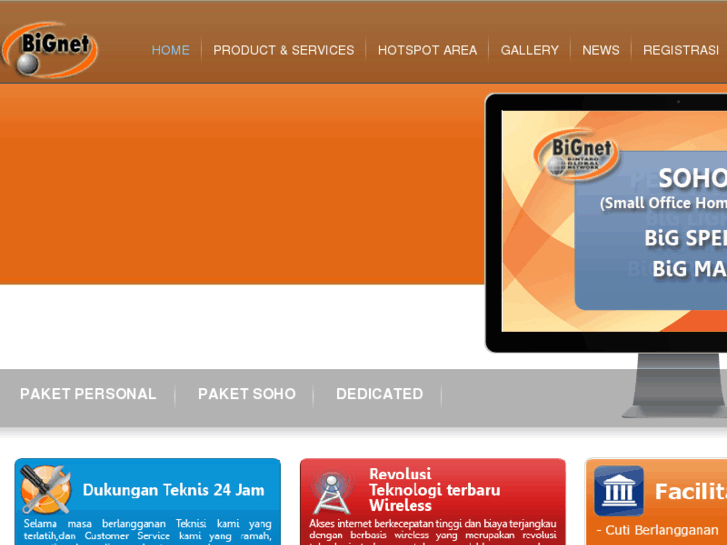
Task: Open the PRODUCT & SERVICES menu
Action: (284, 50)
